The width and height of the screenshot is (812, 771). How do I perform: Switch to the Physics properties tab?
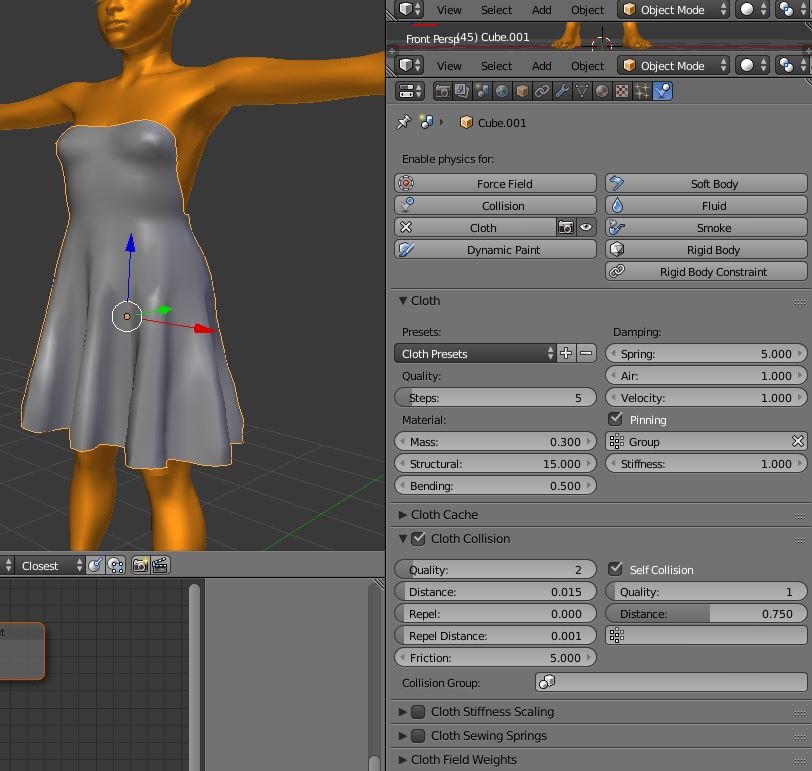[662, 91]
